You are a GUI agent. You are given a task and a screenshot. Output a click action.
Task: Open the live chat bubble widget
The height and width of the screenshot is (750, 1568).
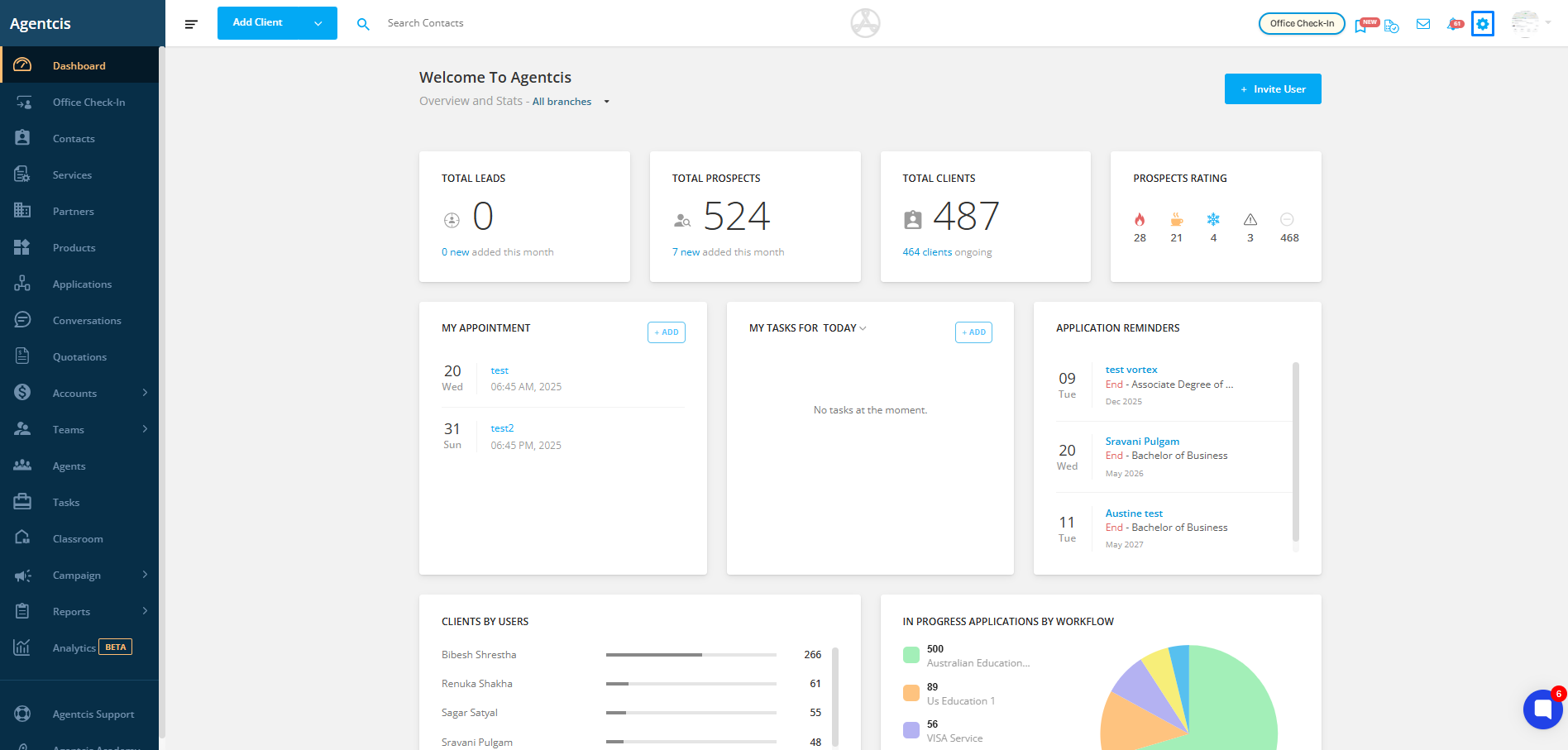(1543, 709)
